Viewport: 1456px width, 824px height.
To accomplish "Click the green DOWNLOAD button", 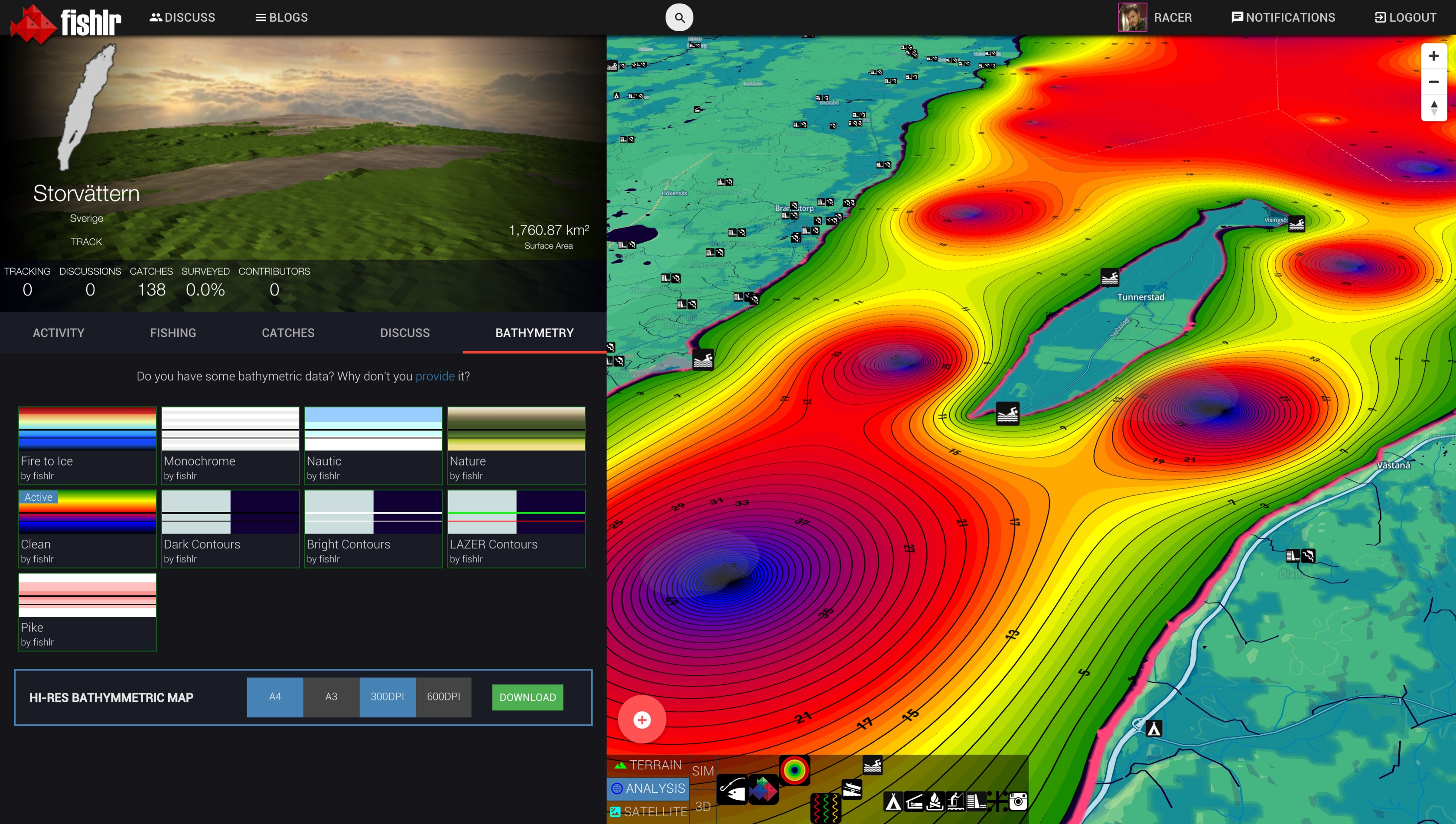I will tap(527, 697).
